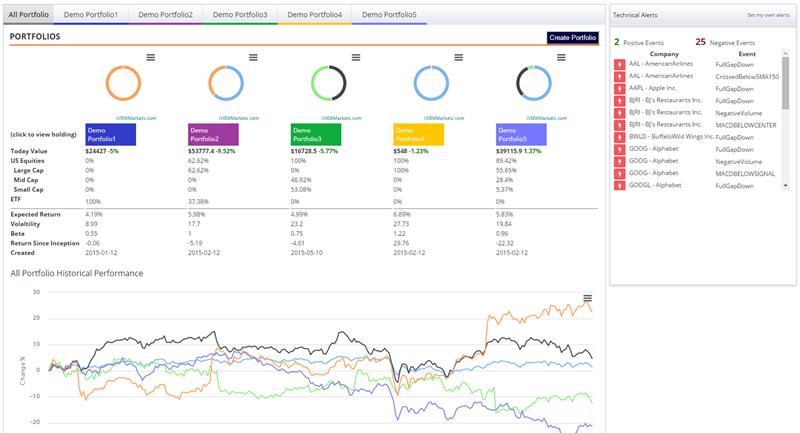Open iVIEWMarkets.com link under Portfolio1 donut

[x=136, y=118]
